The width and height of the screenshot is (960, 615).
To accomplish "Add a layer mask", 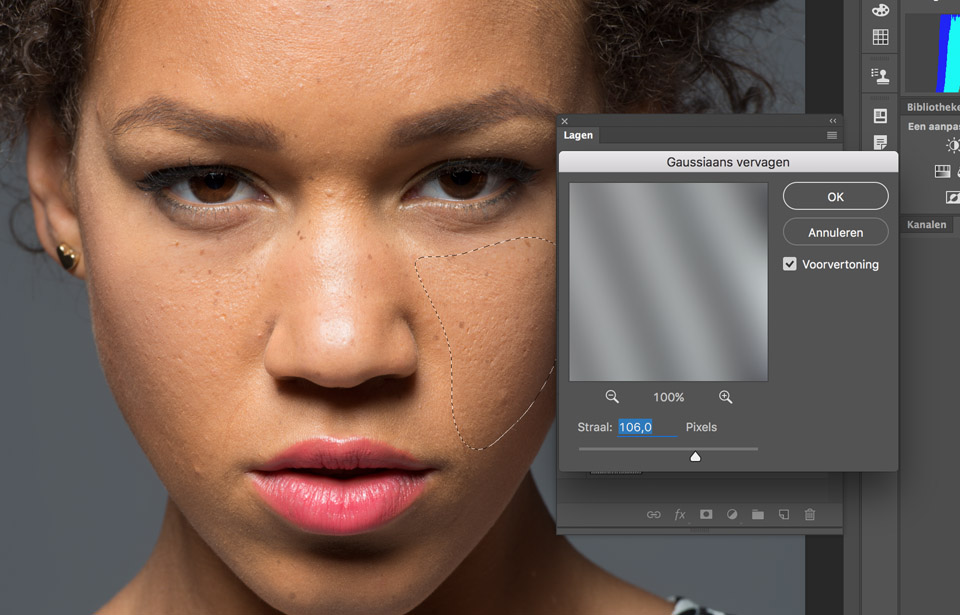I will [706, 515].
